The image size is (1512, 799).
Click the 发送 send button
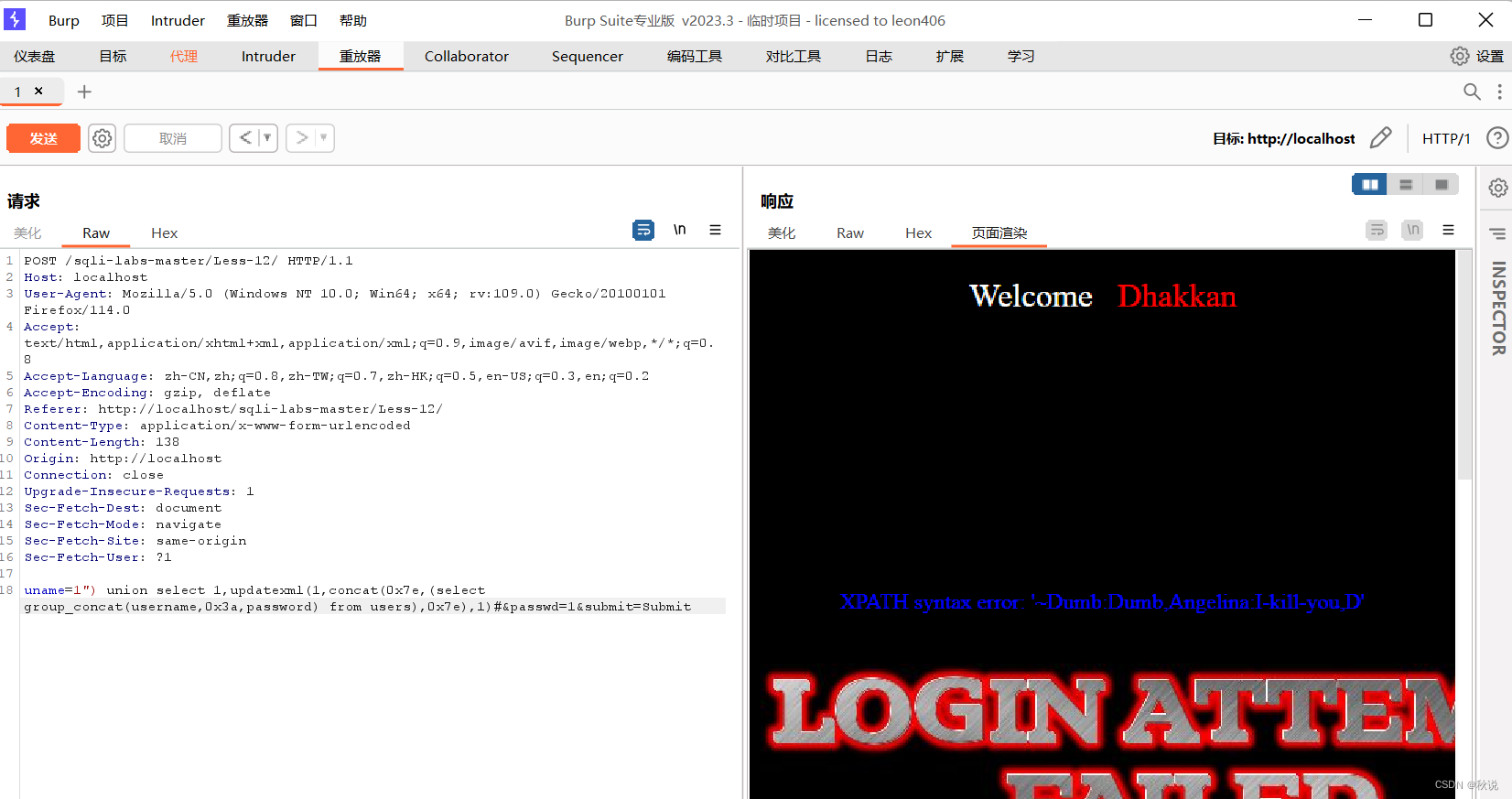43,138
